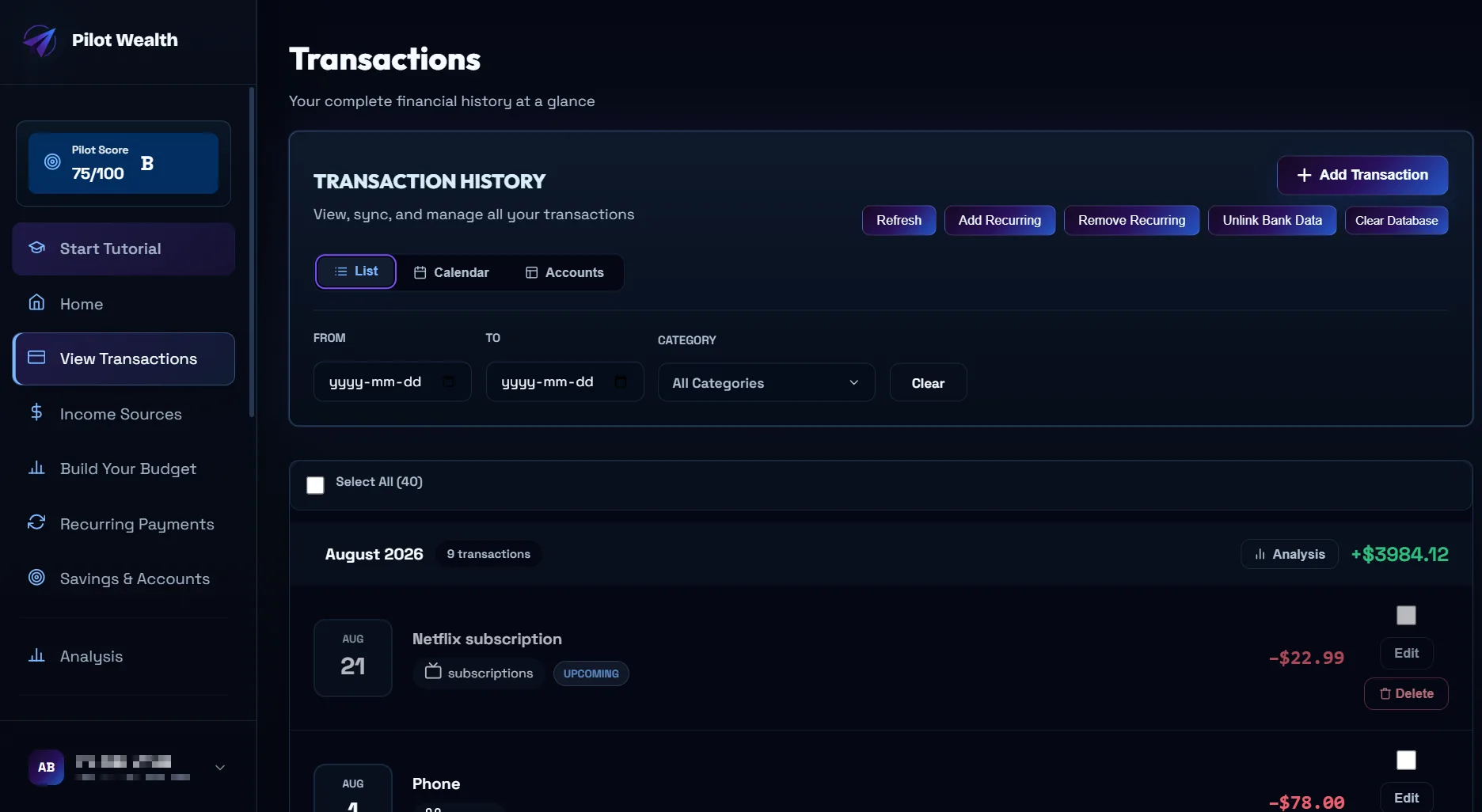The height and width of the screenshot is (812, 1482).
Task: Clear the date and category filters
Action: pyautogui.click(x=928, y=382)
